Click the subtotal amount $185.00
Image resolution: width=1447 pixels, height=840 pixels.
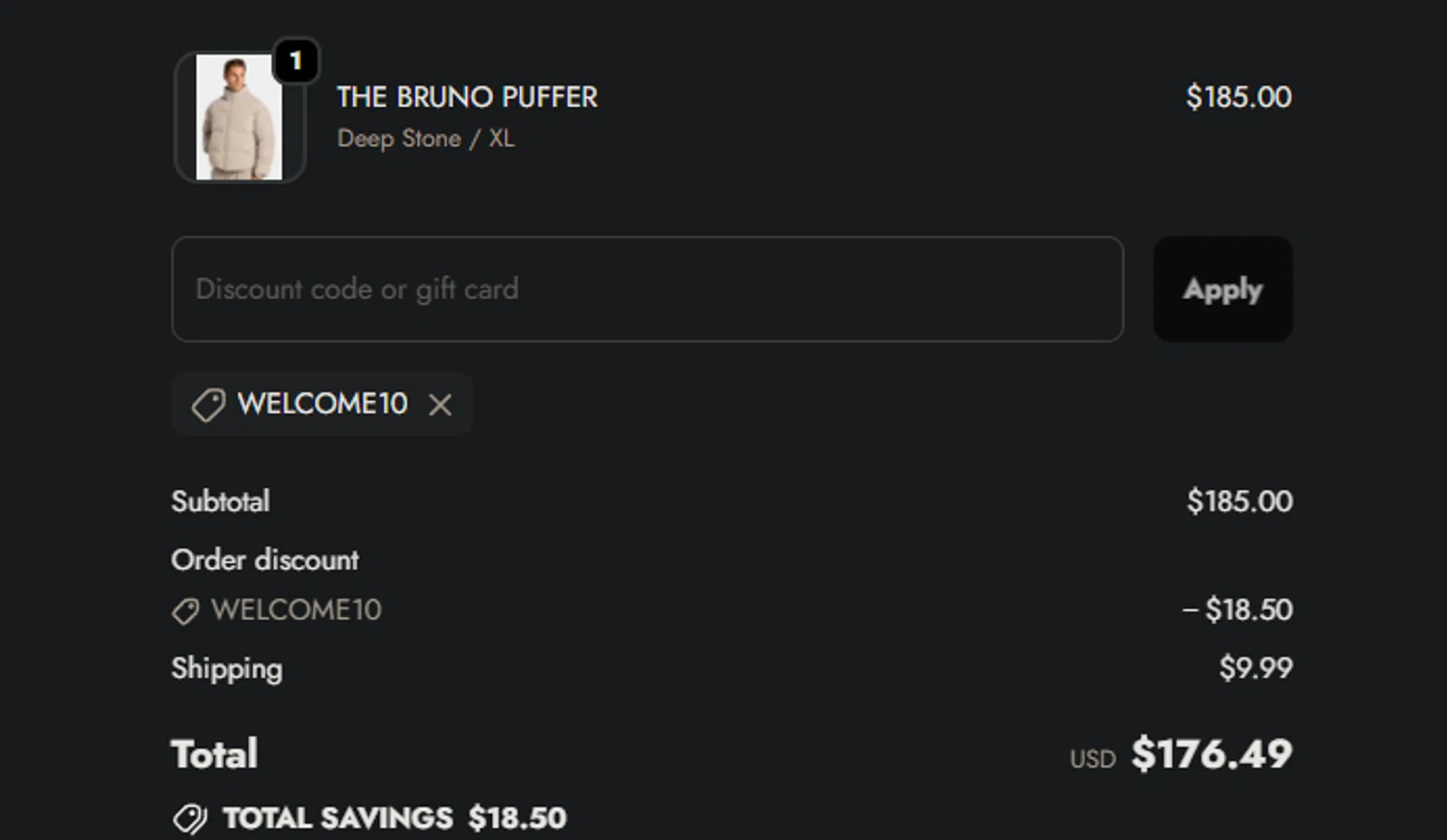coord(1239,501)
